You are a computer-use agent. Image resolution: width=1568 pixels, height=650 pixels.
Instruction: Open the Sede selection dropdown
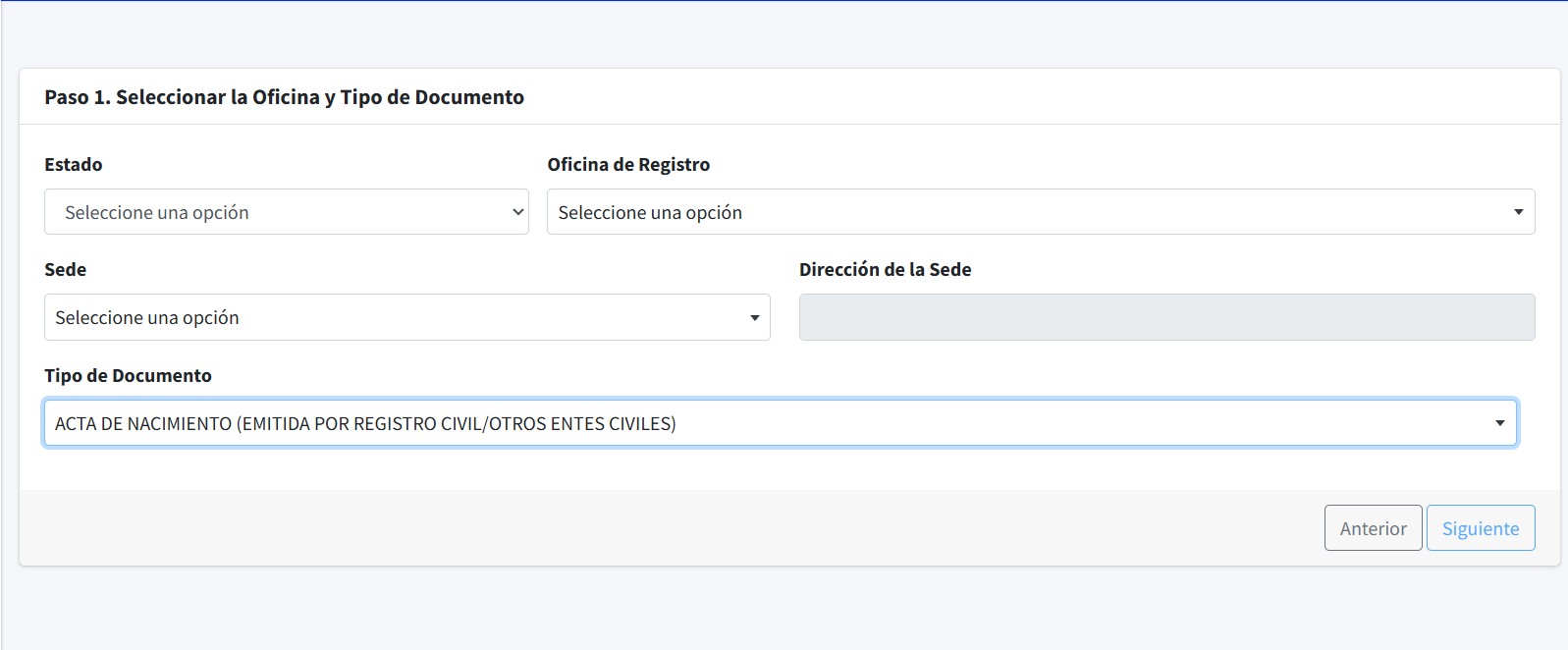click(x=406, y=318)
